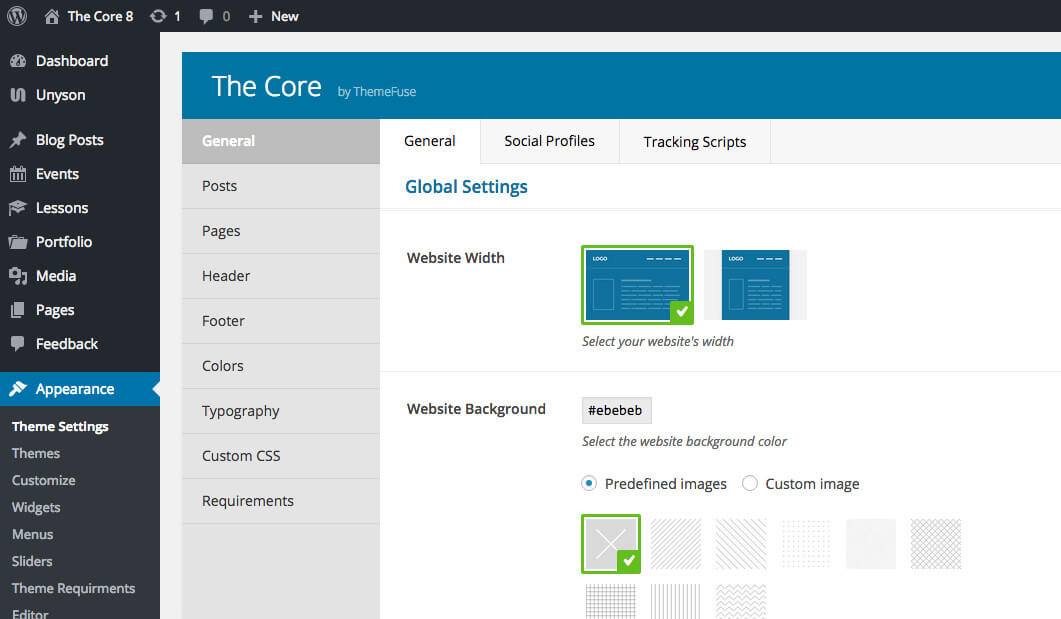Viewport: 1061px width, 619px height.
Task: Open Pages settings in the options menu
Action: [x=281, y=231]
